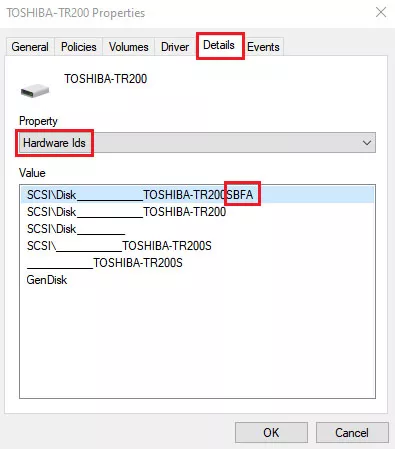The width and height of the screenshot is (395, 449).
Task: Click the Cancel button
Action: point(352,433)
